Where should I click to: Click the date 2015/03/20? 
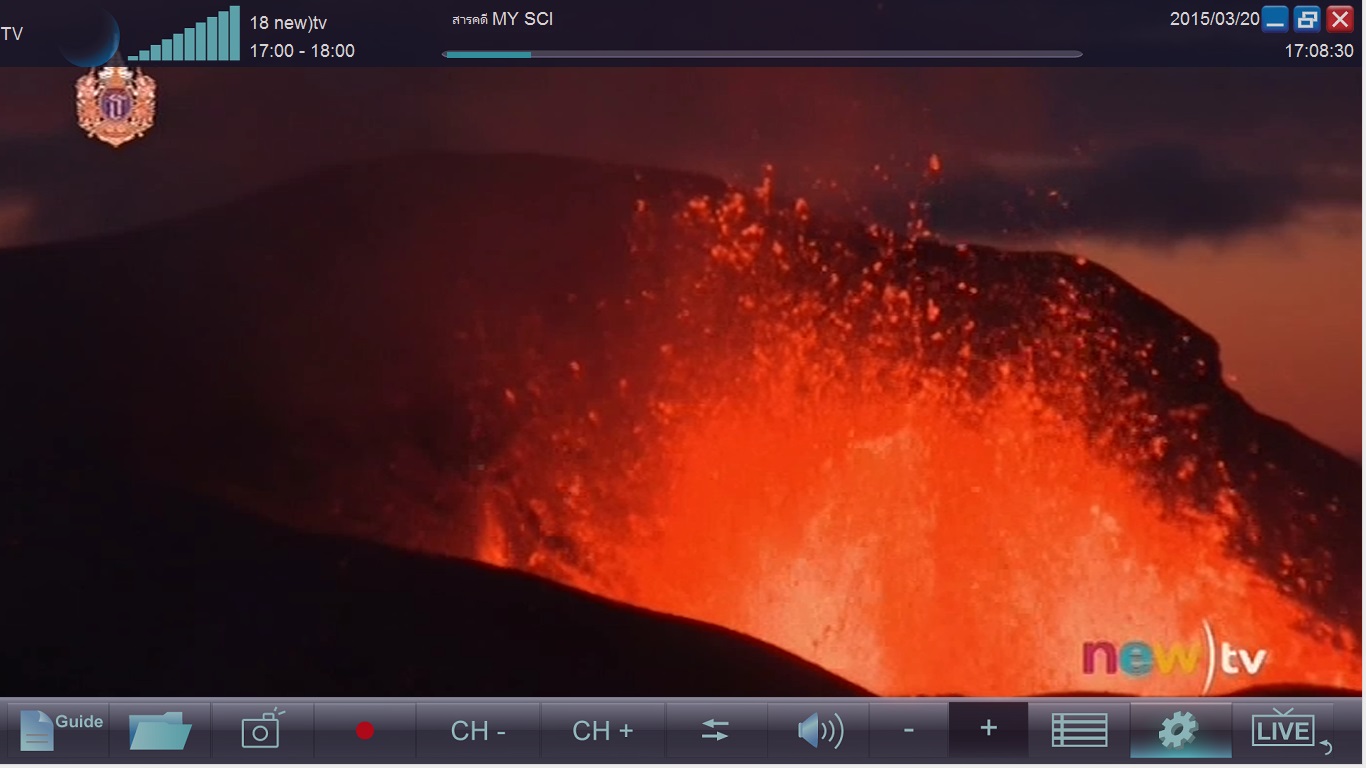point(1215,19)
